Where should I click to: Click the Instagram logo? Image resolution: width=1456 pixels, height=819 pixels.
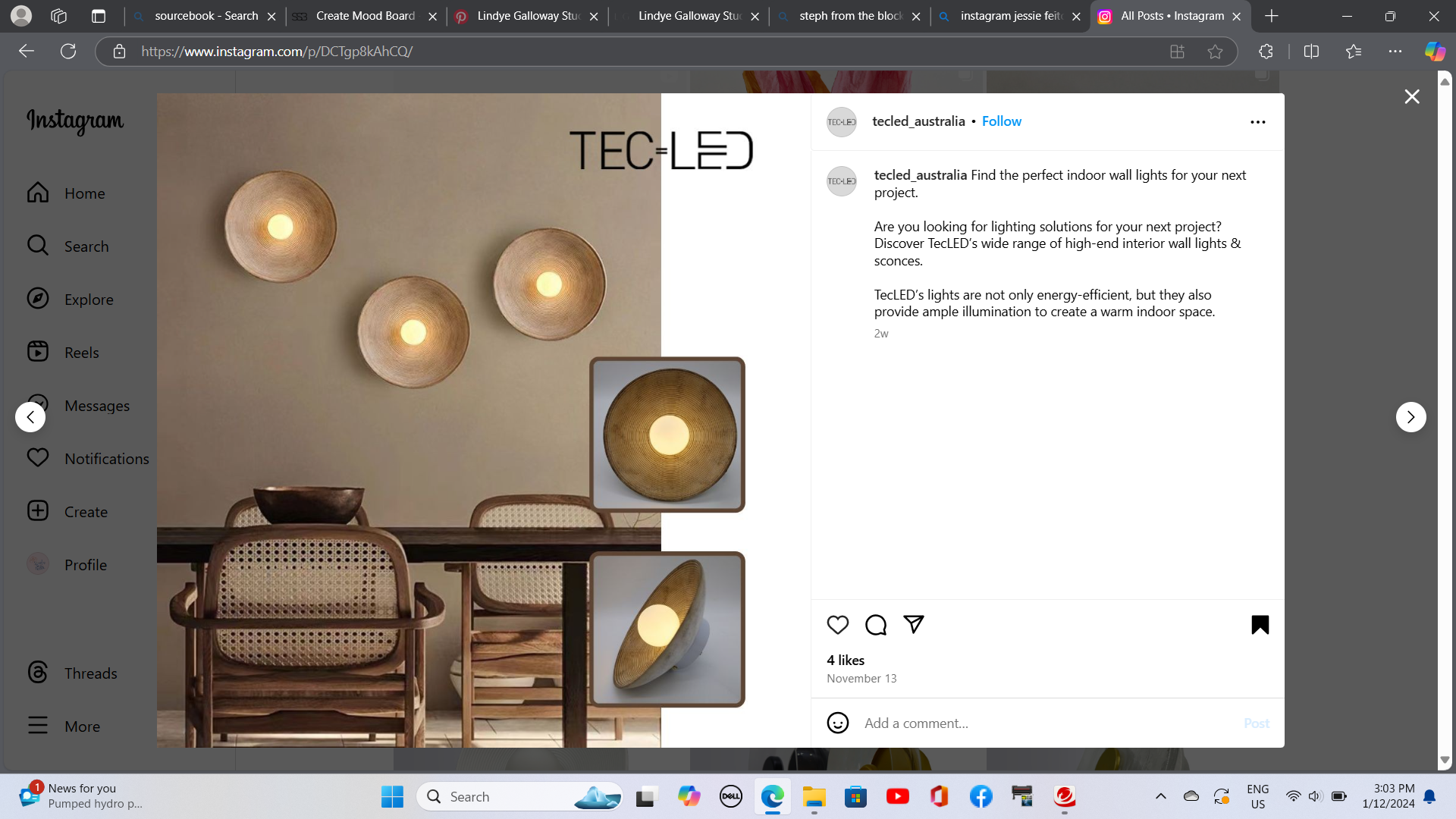tap(75, 121)
